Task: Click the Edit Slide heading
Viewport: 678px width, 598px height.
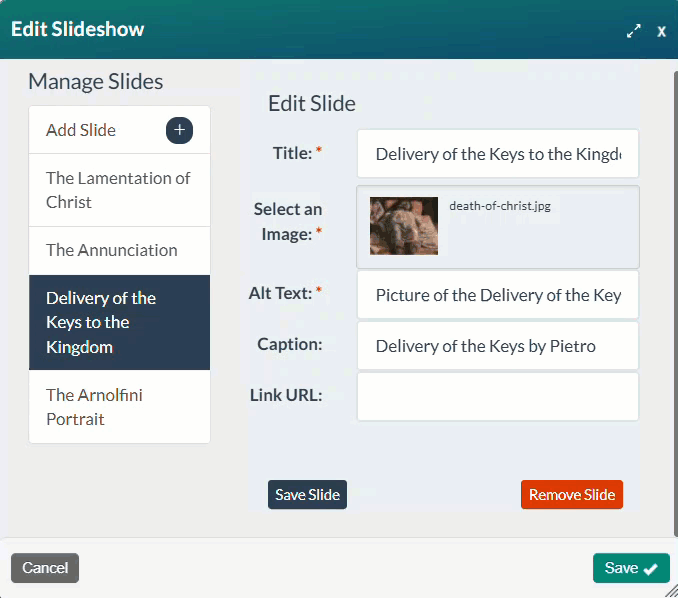Action: point(312,103)
